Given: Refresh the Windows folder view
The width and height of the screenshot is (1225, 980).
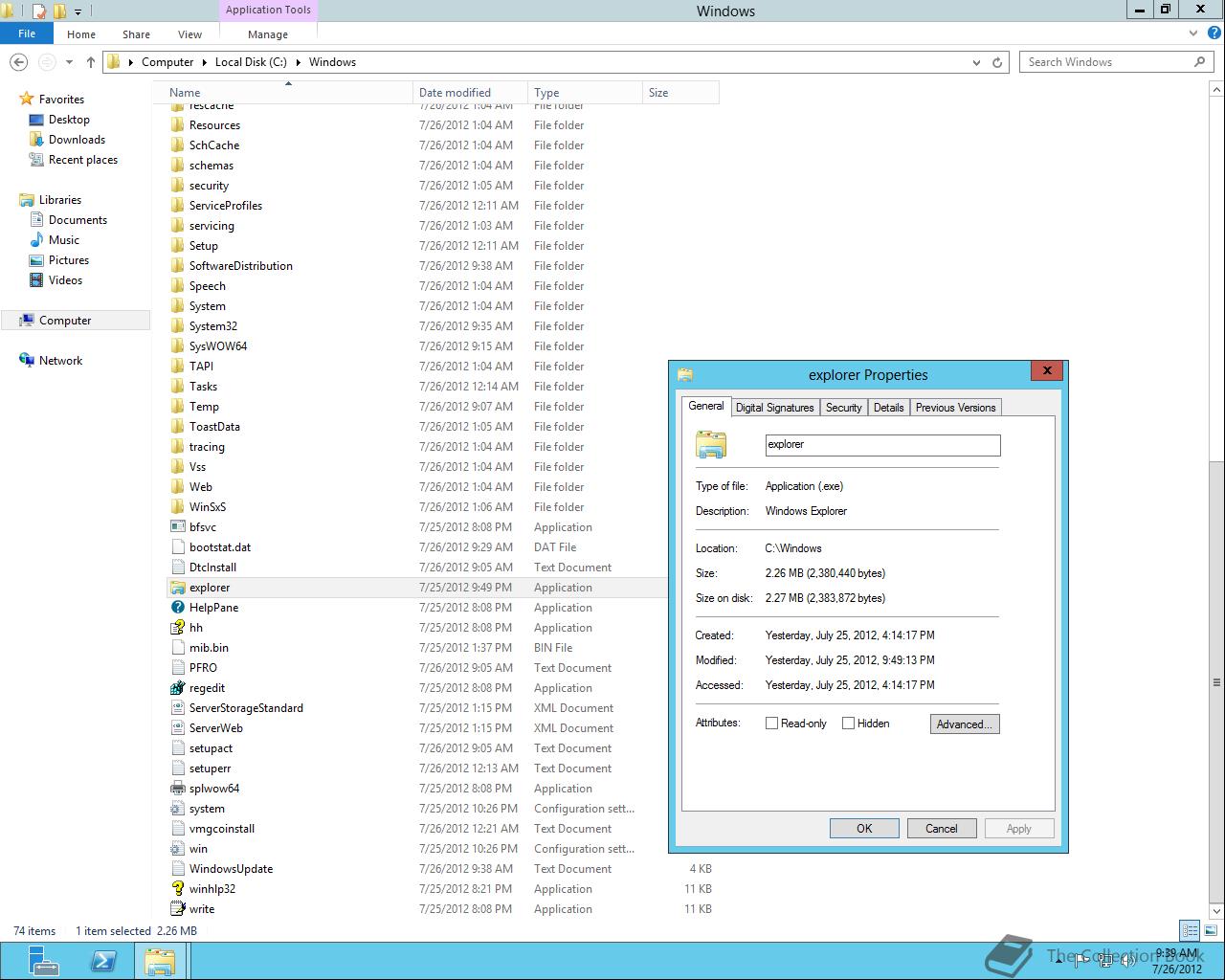Looking at the screenshot, I should coord(997,62).
